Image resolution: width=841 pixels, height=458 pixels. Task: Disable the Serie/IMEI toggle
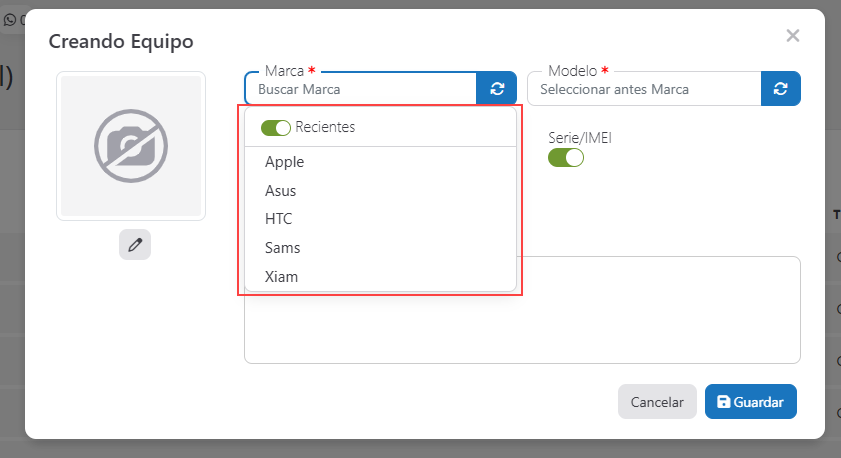coord(565,158)
